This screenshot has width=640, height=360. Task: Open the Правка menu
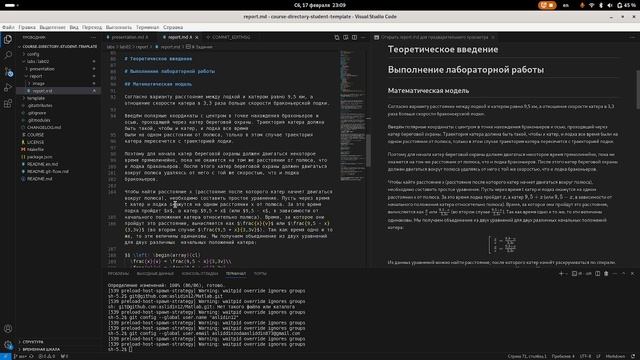27,27
